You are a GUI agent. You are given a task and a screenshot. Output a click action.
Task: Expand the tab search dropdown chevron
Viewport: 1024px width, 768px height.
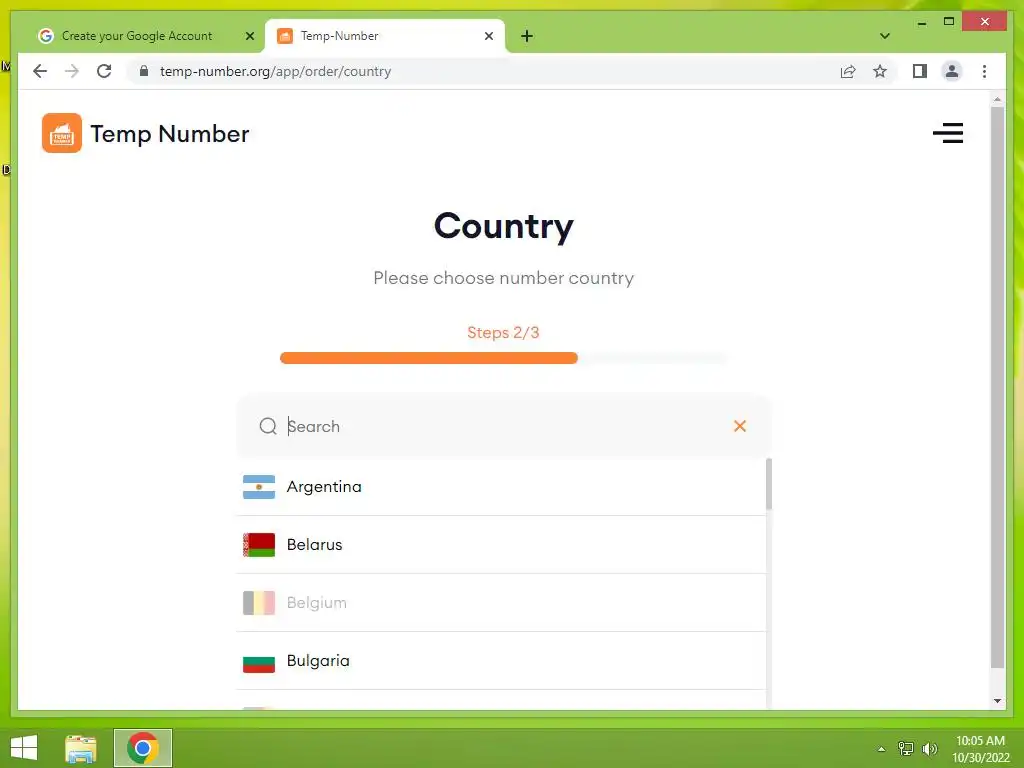[884, 36]
